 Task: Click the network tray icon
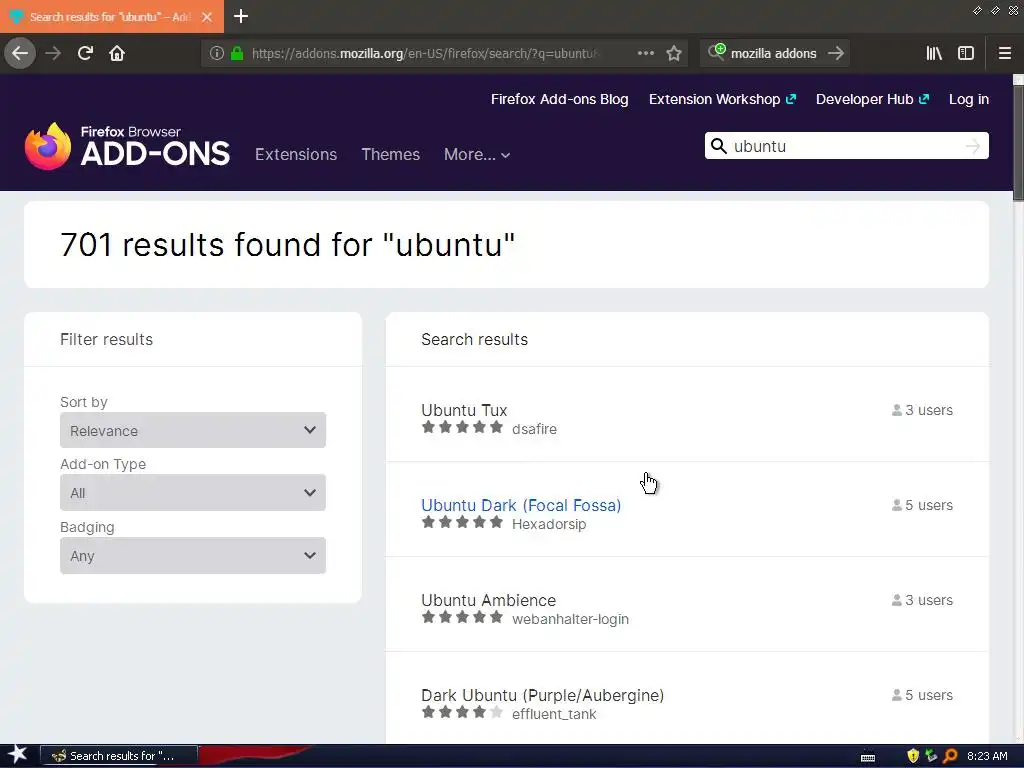click(931, 756)
